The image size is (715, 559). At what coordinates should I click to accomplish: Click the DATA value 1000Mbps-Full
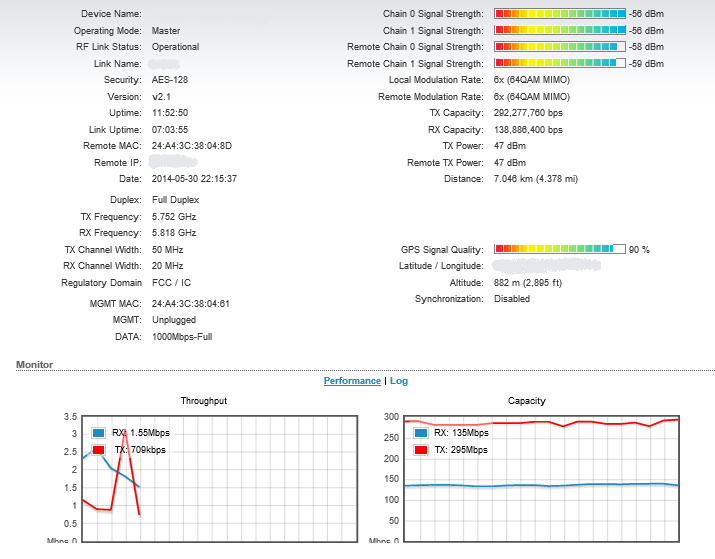182,337
